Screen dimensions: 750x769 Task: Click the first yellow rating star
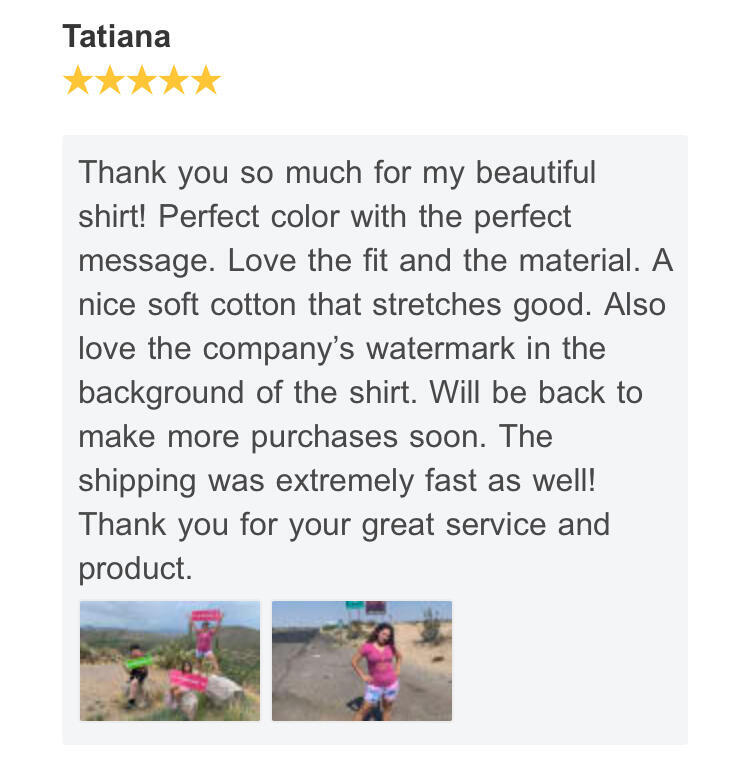(77, 81)
